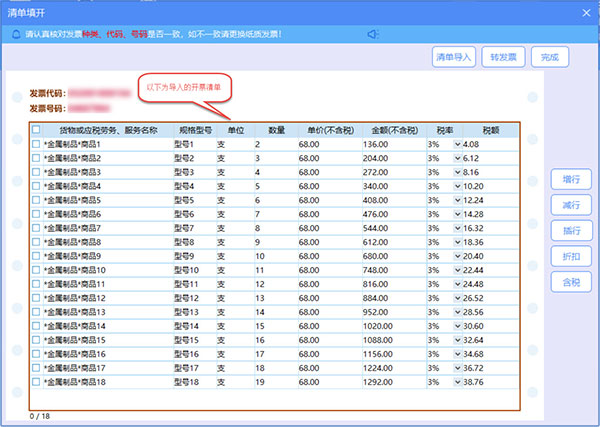Check the box for 商品1 row
Image resolution: width=600 pixels, height=427 pixels.
tap(37, 145)
